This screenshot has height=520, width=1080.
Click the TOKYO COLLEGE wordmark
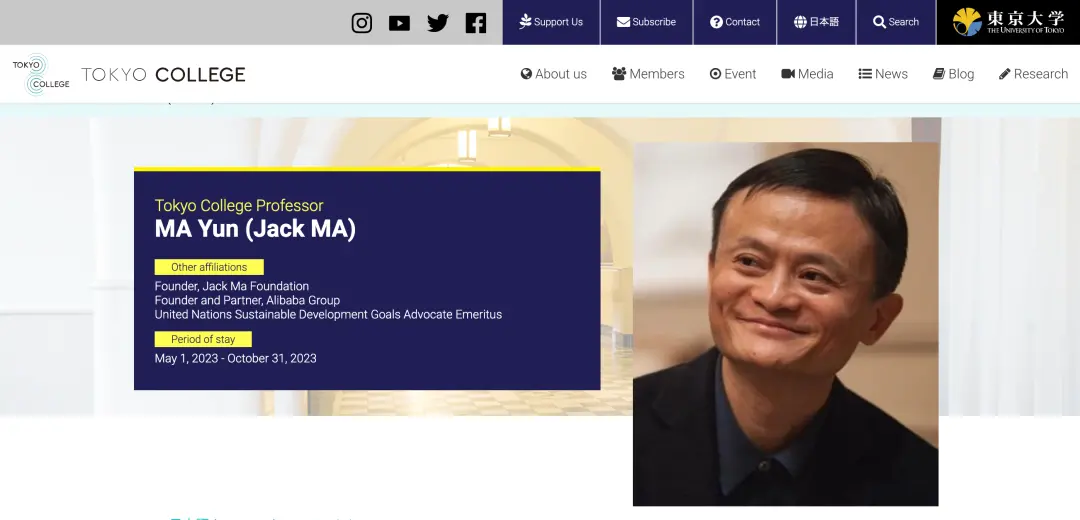click(x=163, y=74)
